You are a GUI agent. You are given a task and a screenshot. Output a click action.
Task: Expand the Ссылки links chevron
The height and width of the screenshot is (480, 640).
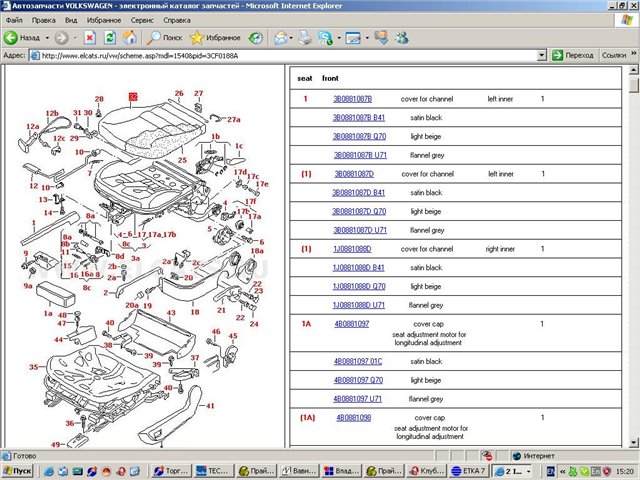(633, 53)
